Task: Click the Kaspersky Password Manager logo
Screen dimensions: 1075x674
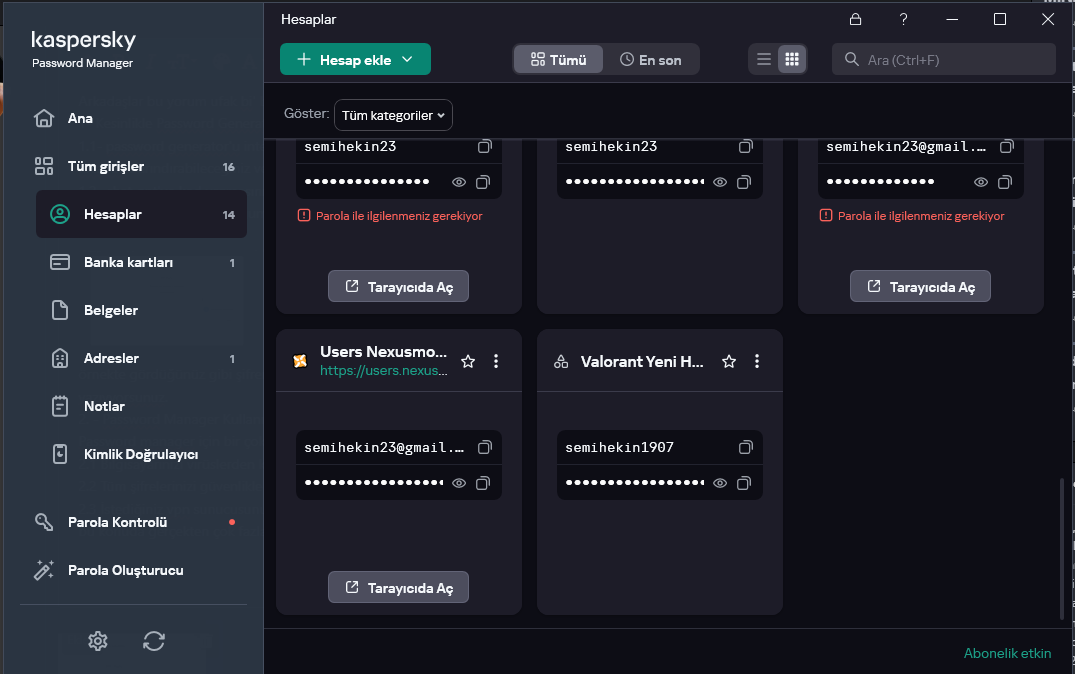Action: 83,49
